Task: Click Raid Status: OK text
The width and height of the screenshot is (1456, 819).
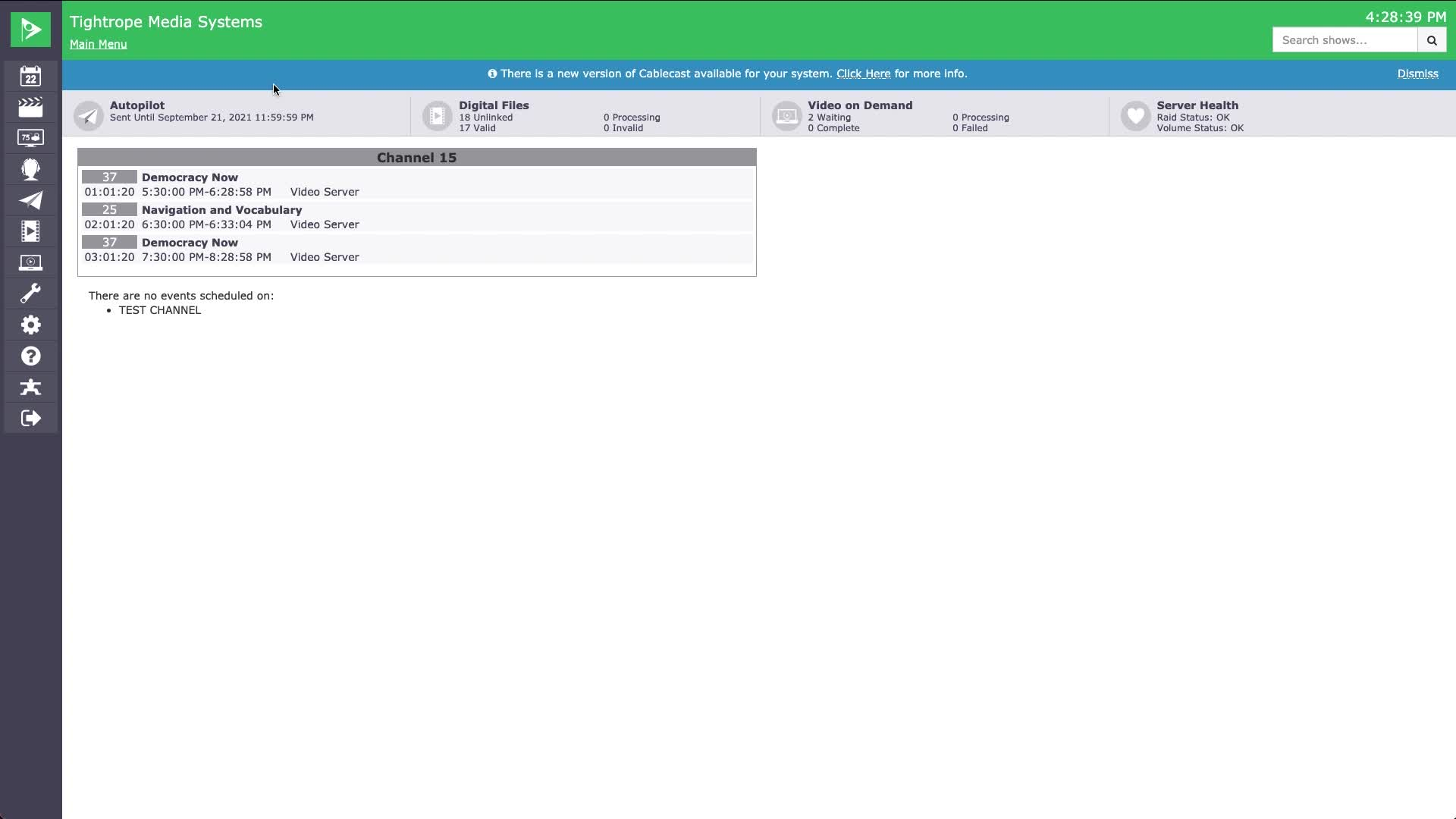Action: [1193, 118]
